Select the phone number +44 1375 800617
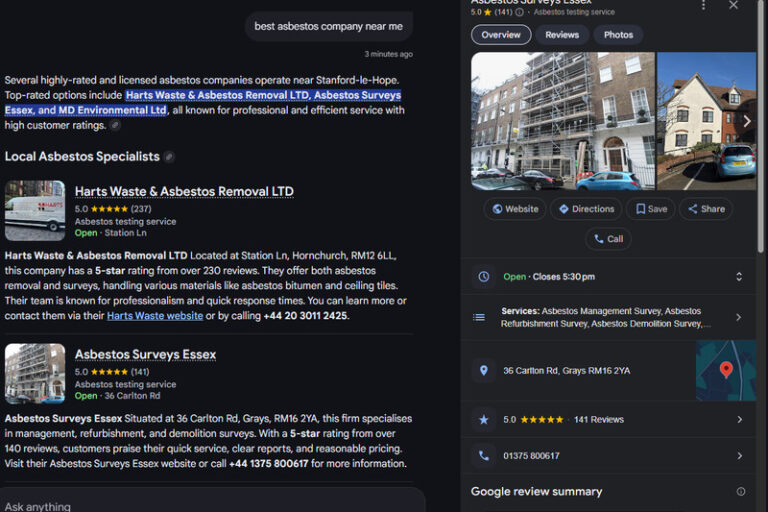This screenshot has width=768, height=512. point(268,464)
